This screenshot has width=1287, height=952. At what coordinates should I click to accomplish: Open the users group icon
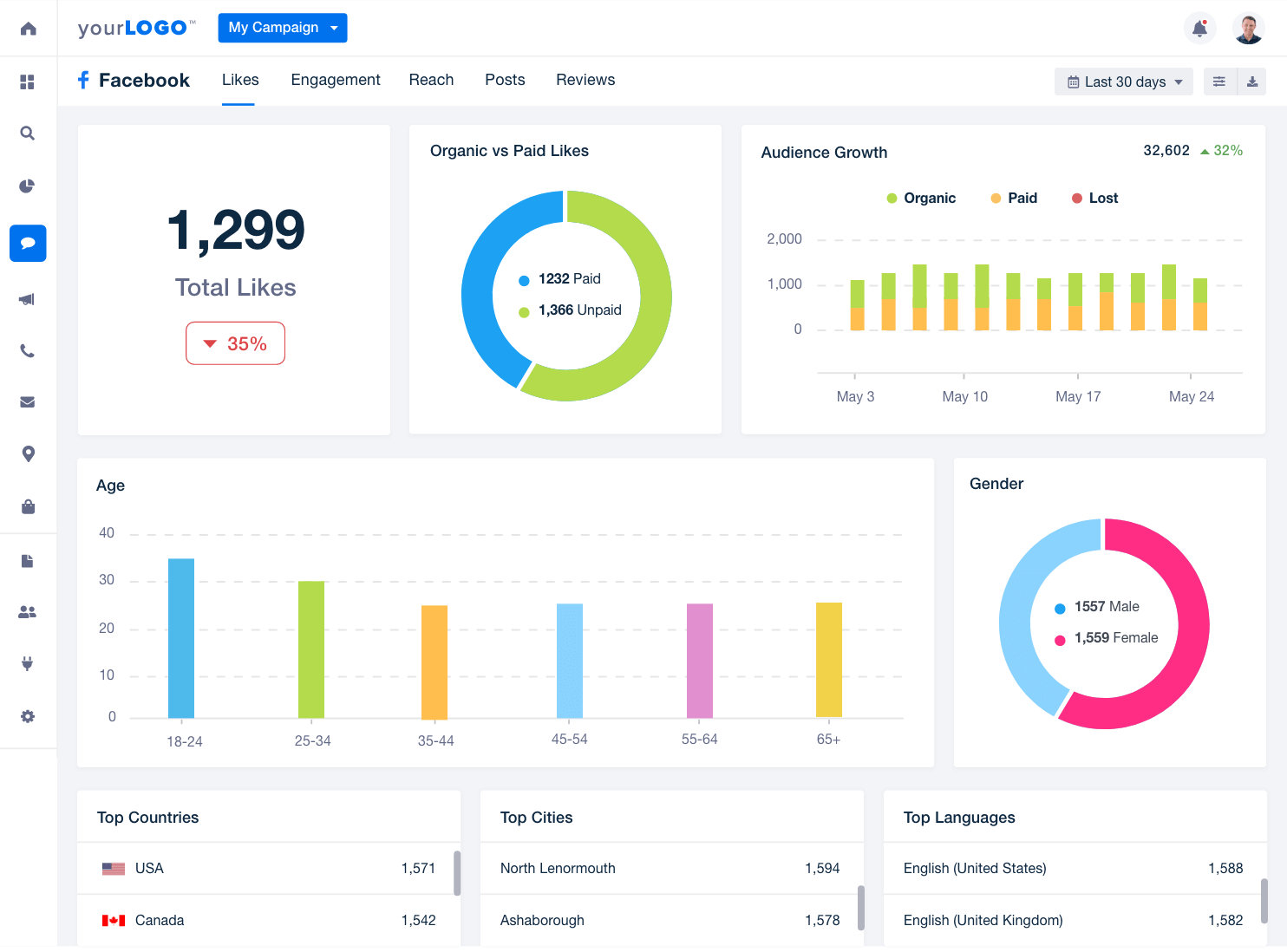28,612
